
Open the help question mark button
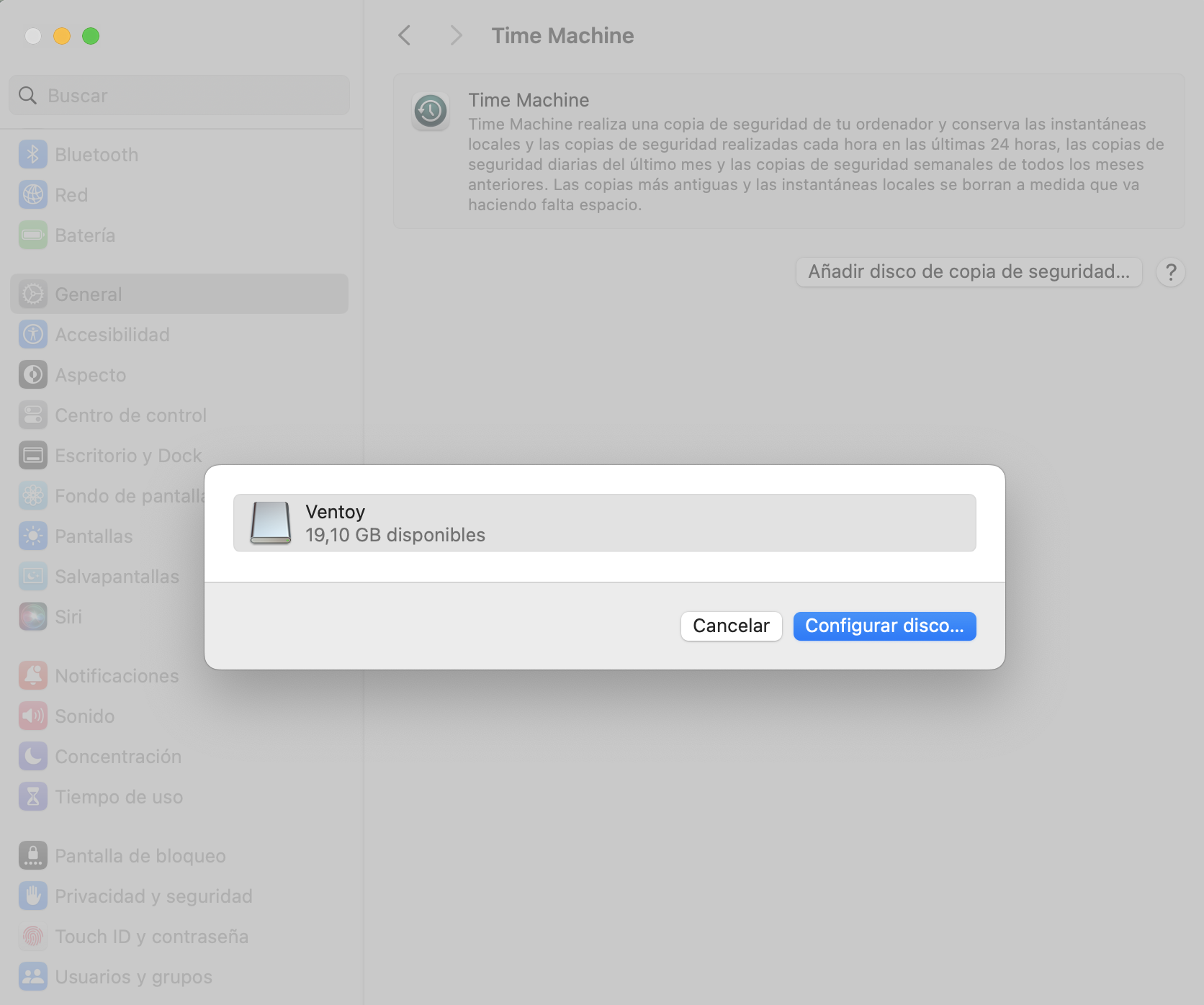[1171, 272]
